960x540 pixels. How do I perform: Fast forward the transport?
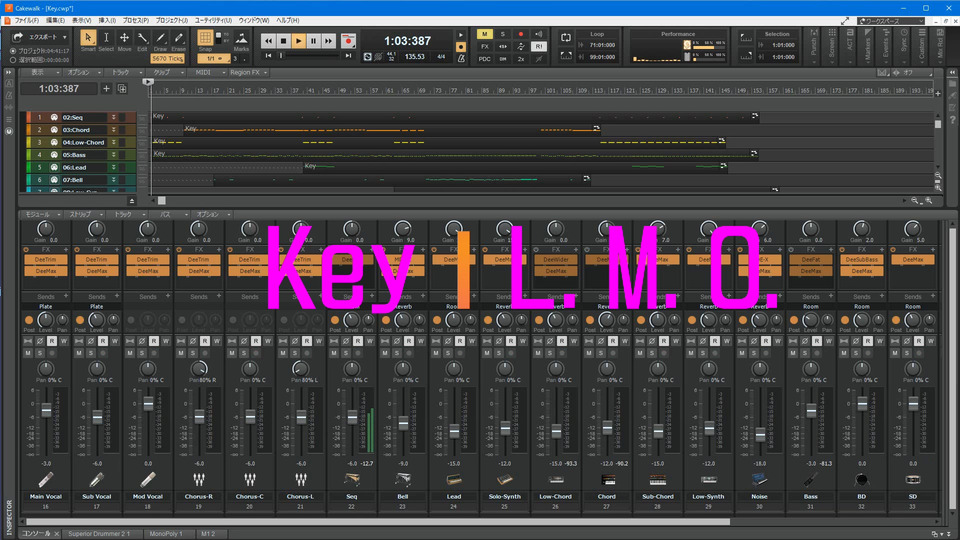coord(329,41)
